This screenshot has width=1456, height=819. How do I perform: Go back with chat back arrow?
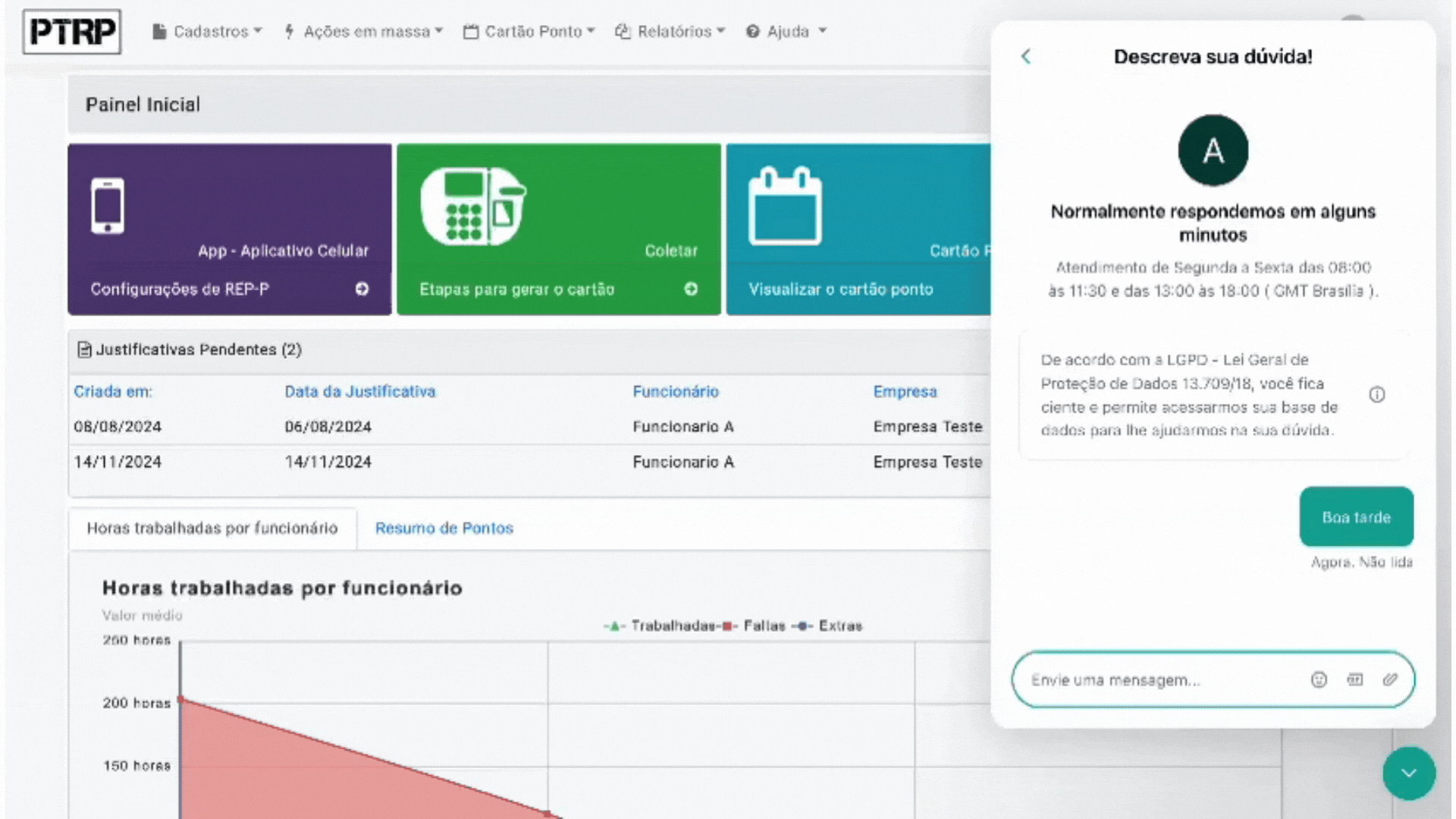point(1026,56)
